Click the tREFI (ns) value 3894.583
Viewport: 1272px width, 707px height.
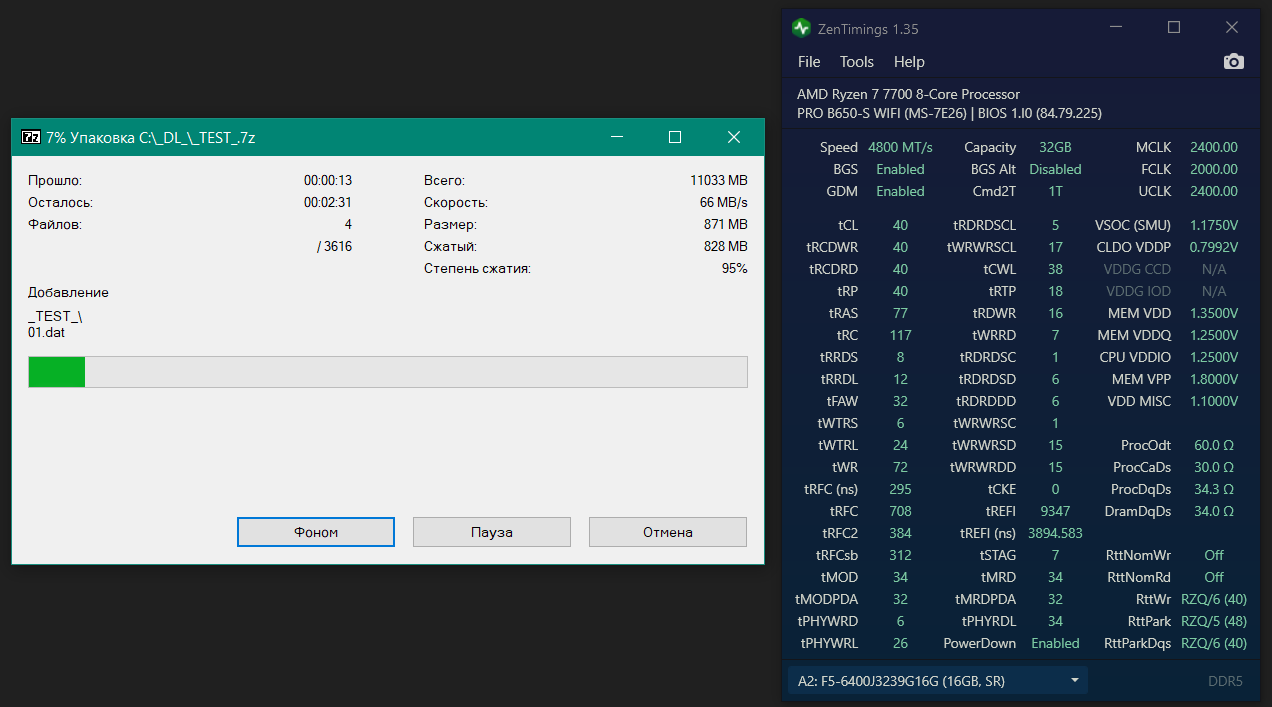pyautogui.click(x=1055, y=533)
